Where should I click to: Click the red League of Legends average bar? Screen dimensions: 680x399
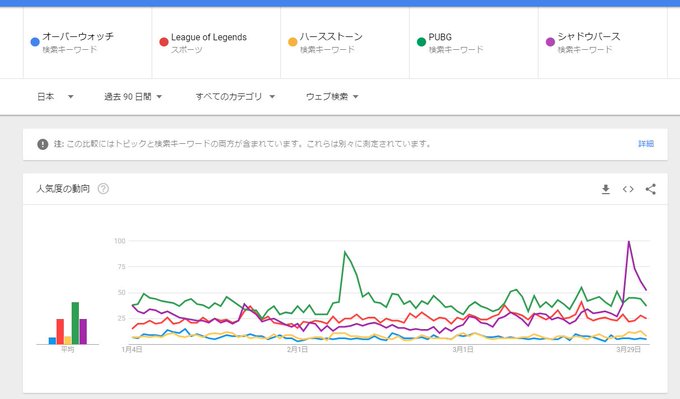pos(60,332)
